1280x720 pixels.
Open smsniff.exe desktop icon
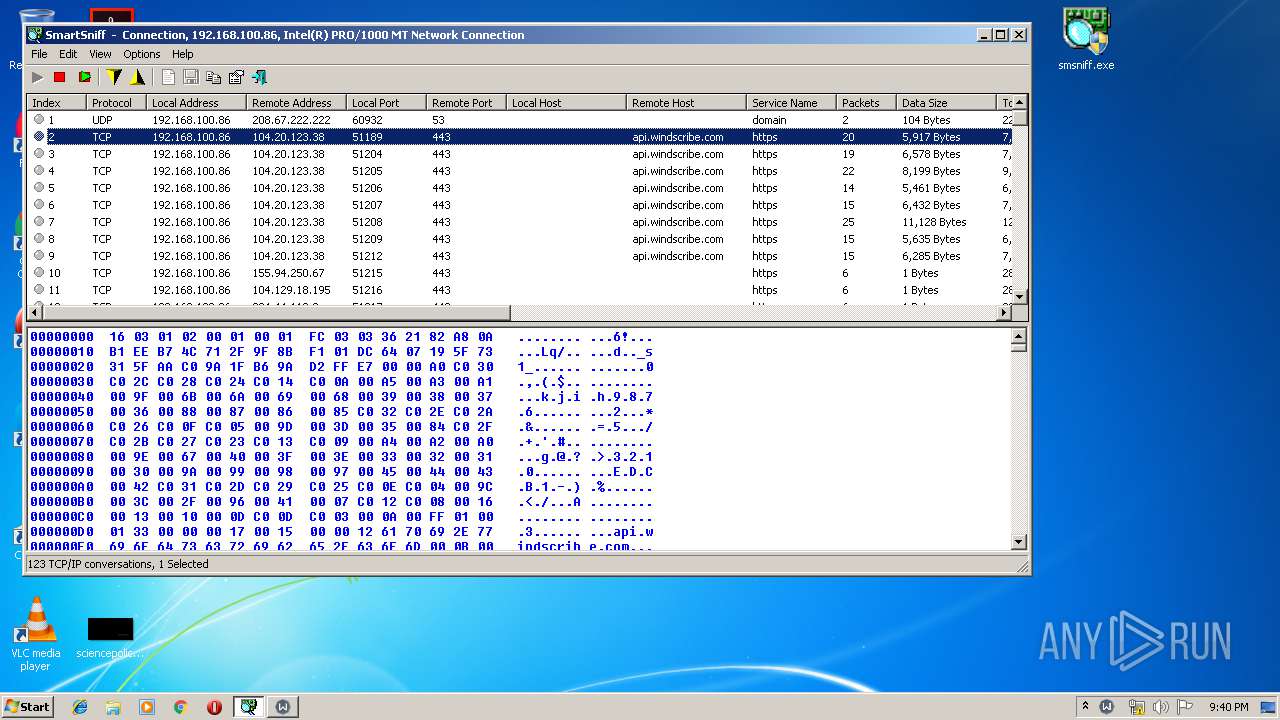1086,40
